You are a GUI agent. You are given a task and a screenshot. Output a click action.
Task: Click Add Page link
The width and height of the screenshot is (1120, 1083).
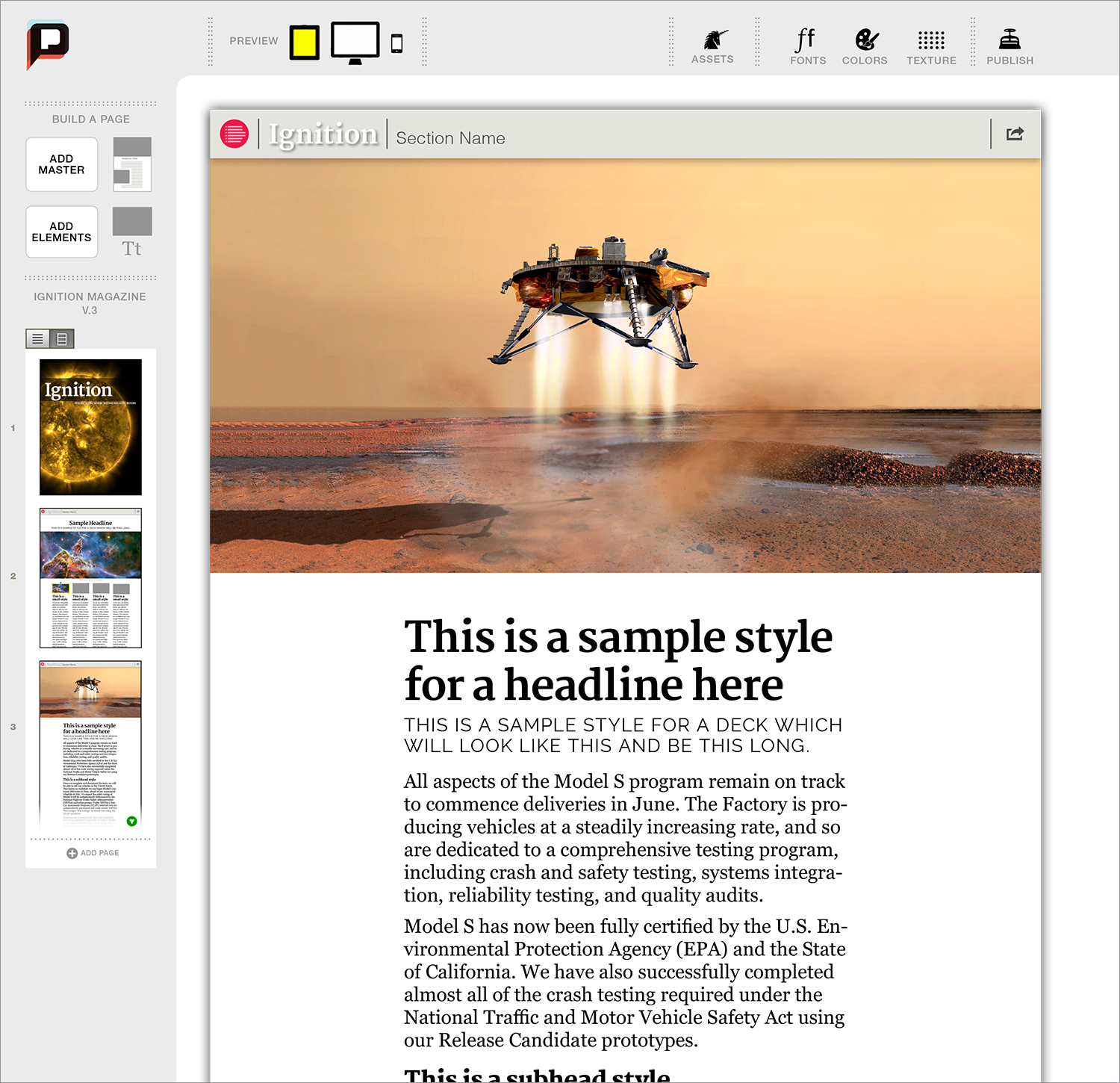[93, 853]
